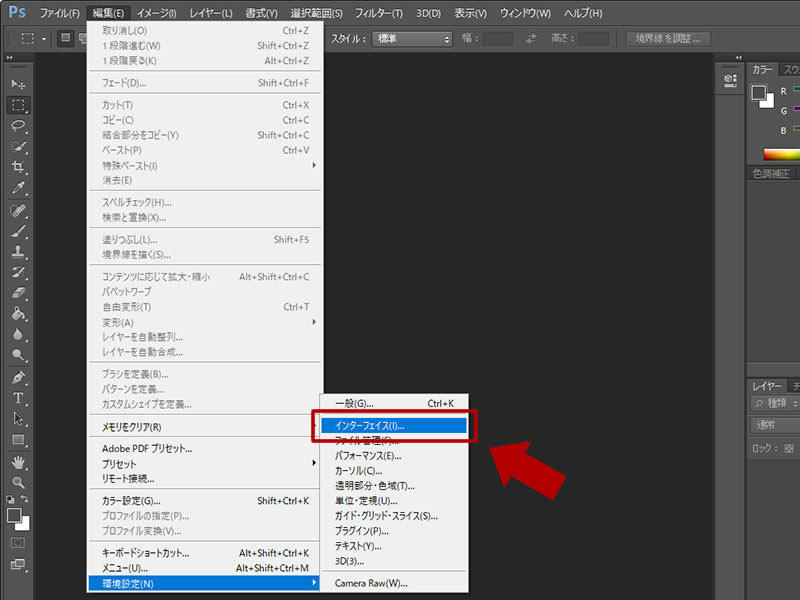Open the フィルター(T) menu
Viewport: 800px width, 600px height.
click(379, 13)
